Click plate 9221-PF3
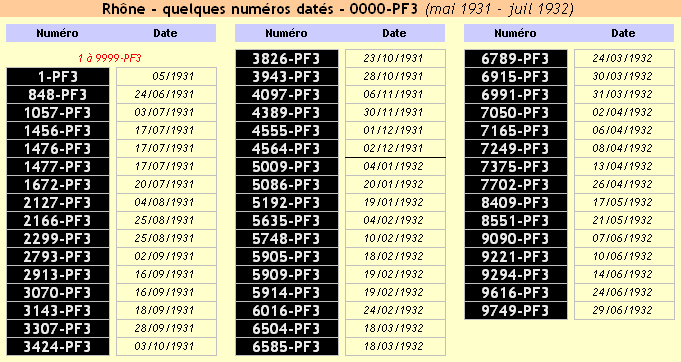The width and height of the screenshot is (681, 362). pyautogui.click(x=516, y=257)
